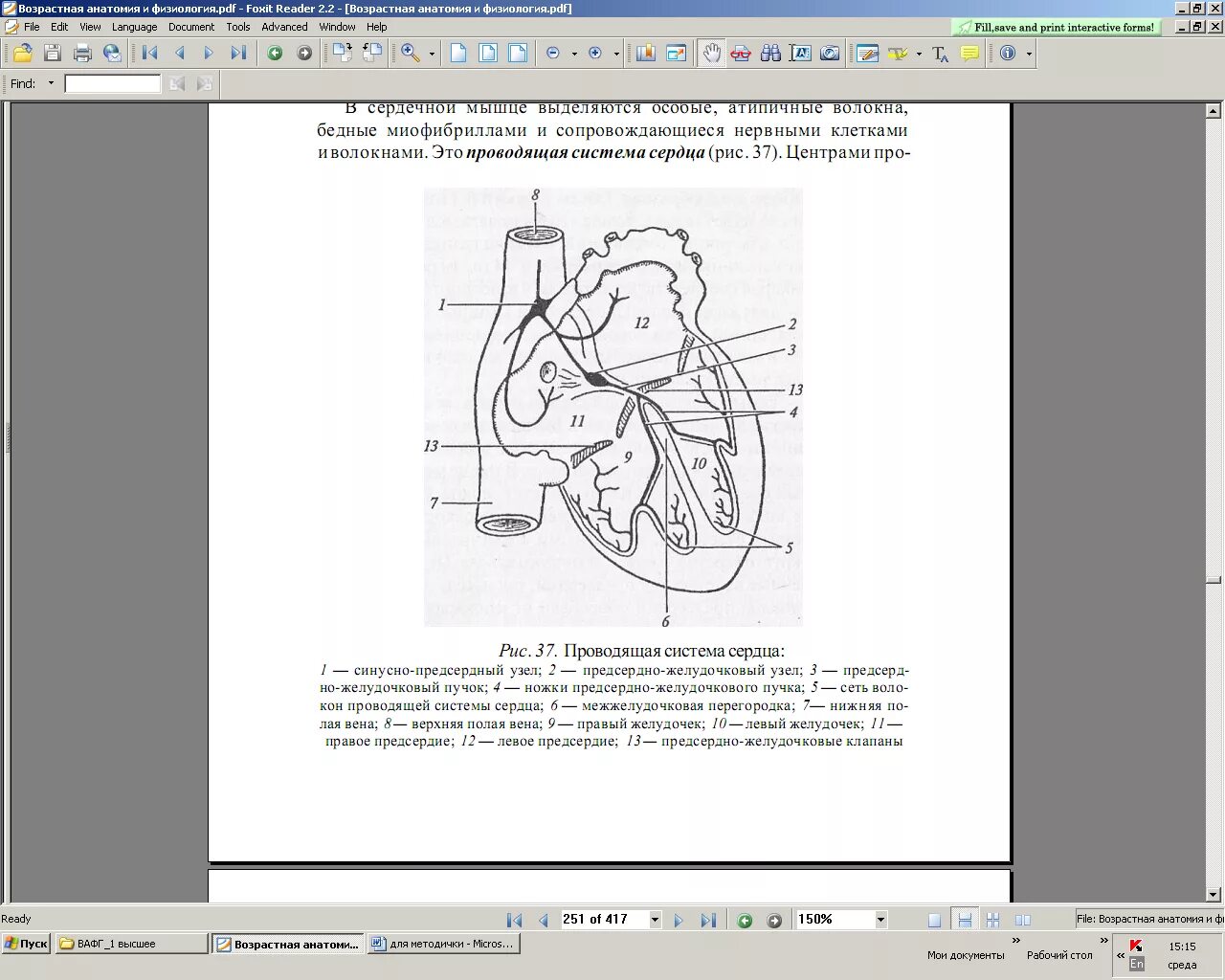Click the yellow Note comment icon
This screenshot has height=980, width=1225.
tap(969, 54)
